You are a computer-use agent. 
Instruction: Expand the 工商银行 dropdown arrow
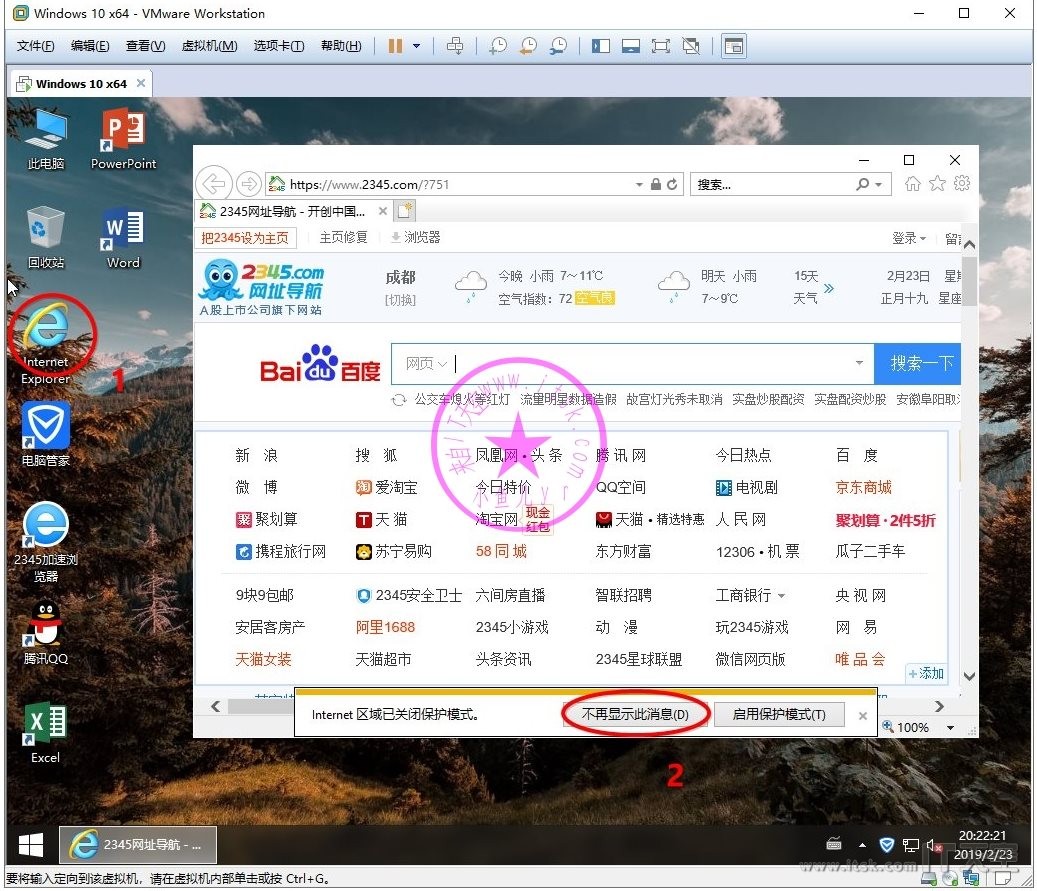click(x=781, y=596)
